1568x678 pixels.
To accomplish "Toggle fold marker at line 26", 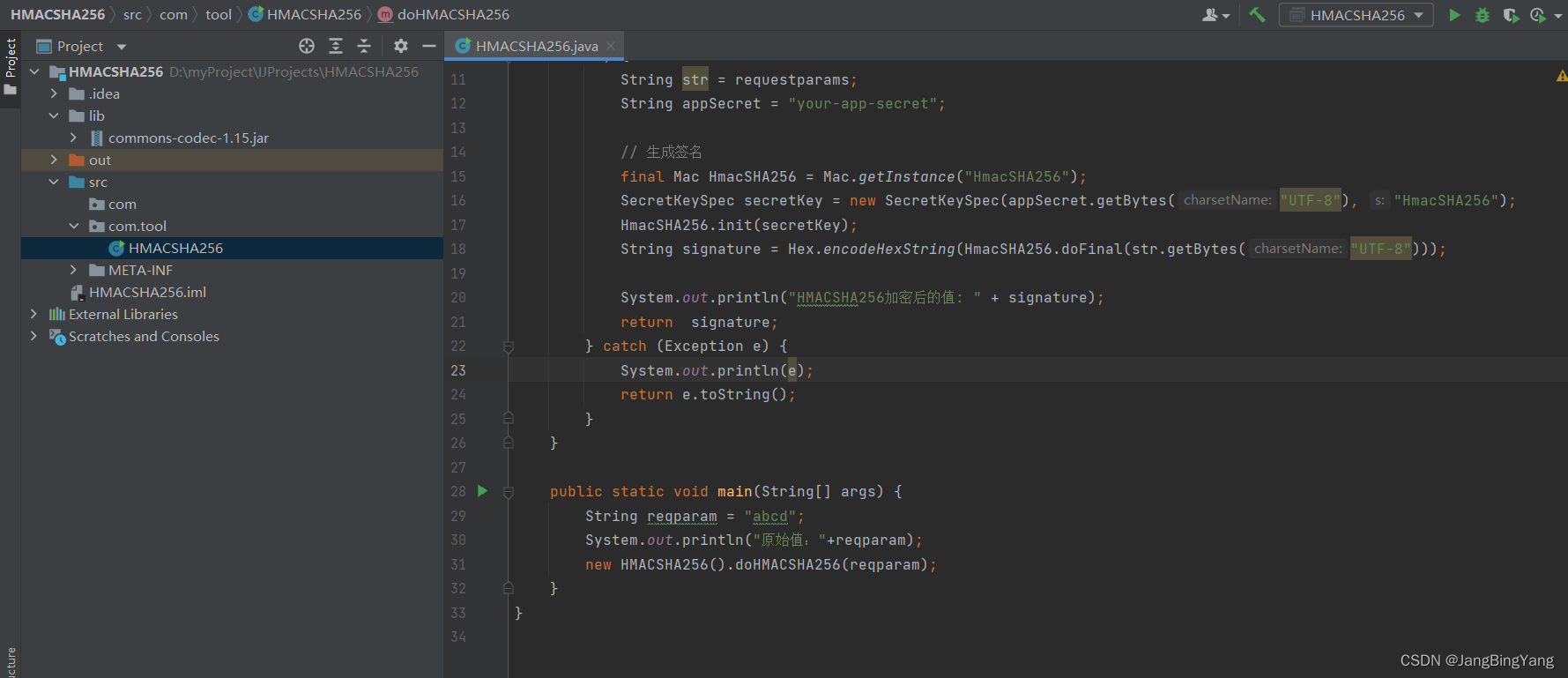I will 509,443.
